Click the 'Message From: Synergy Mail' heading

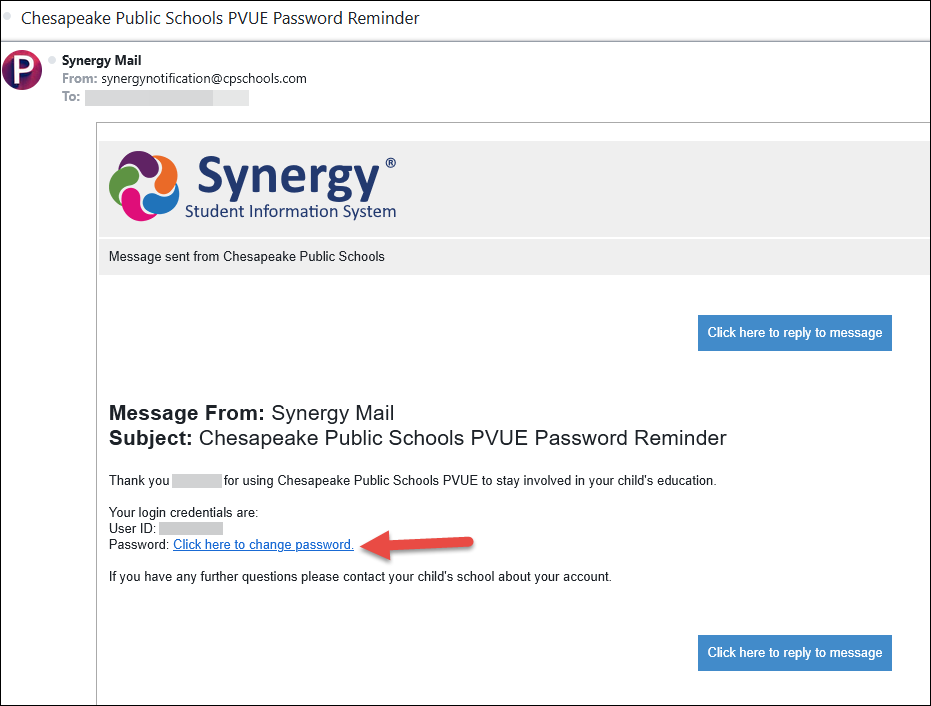click(251, 413)
